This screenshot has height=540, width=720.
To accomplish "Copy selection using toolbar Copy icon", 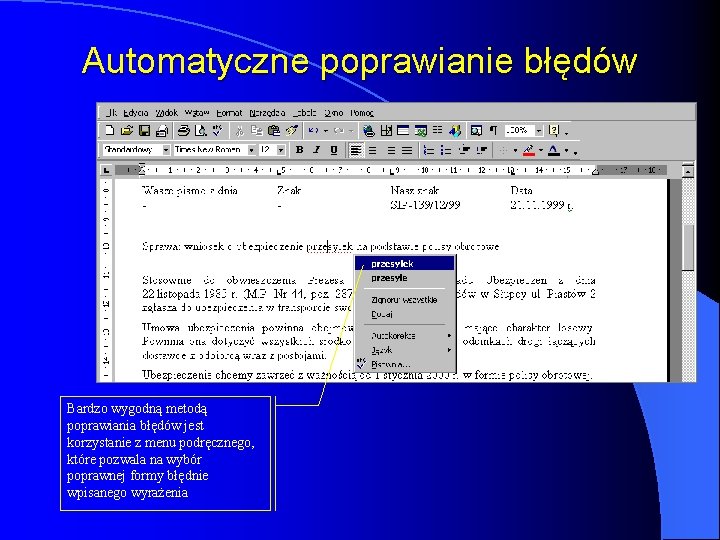I will tap(256, 131).
